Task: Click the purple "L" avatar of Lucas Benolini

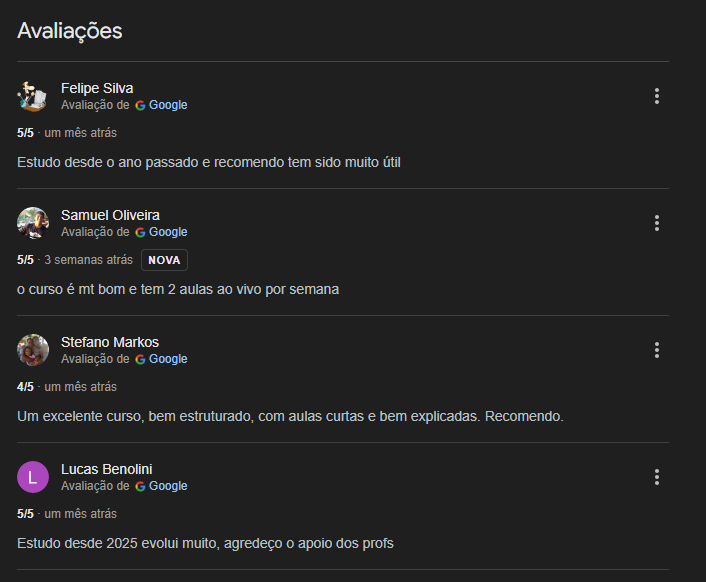Action: coord(33,477)
